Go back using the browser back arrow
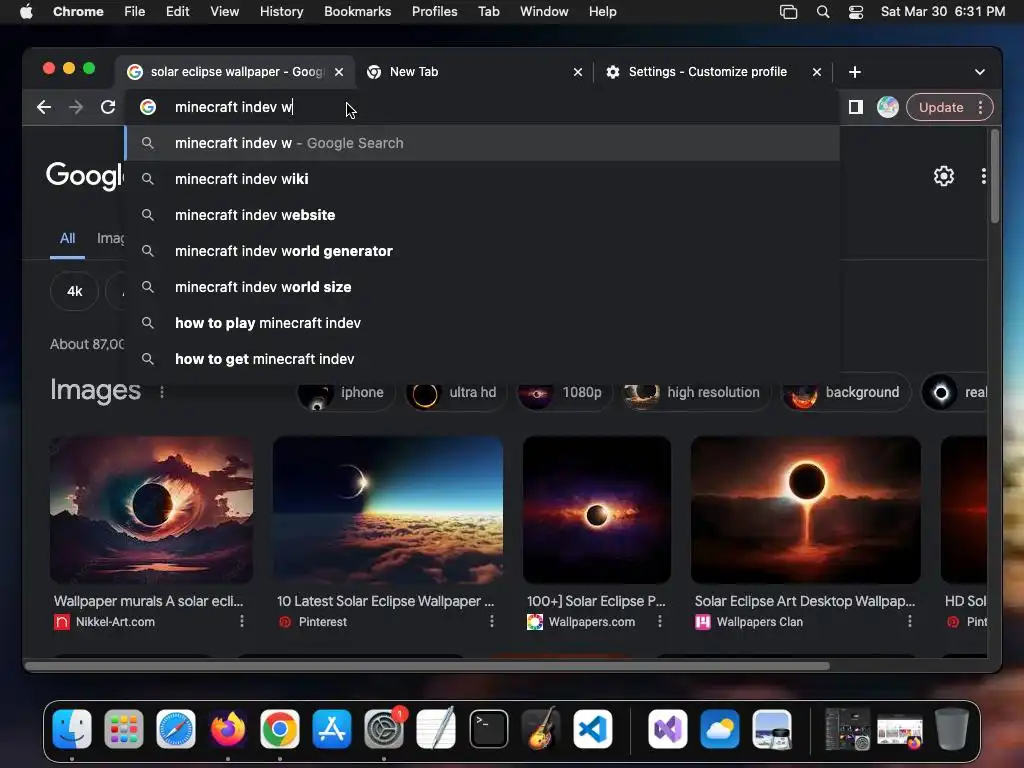The image size is (1024, 768). (44, 107)
